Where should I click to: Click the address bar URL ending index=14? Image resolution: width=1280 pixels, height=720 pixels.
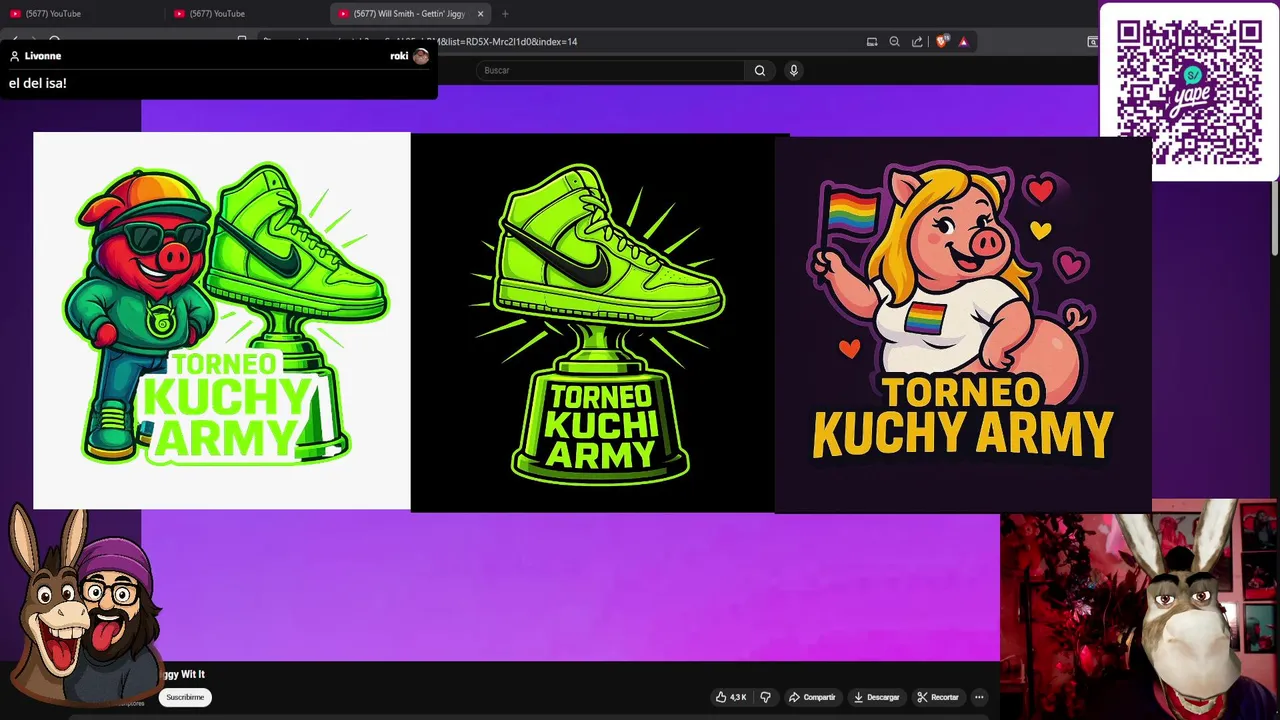[507, 42]
